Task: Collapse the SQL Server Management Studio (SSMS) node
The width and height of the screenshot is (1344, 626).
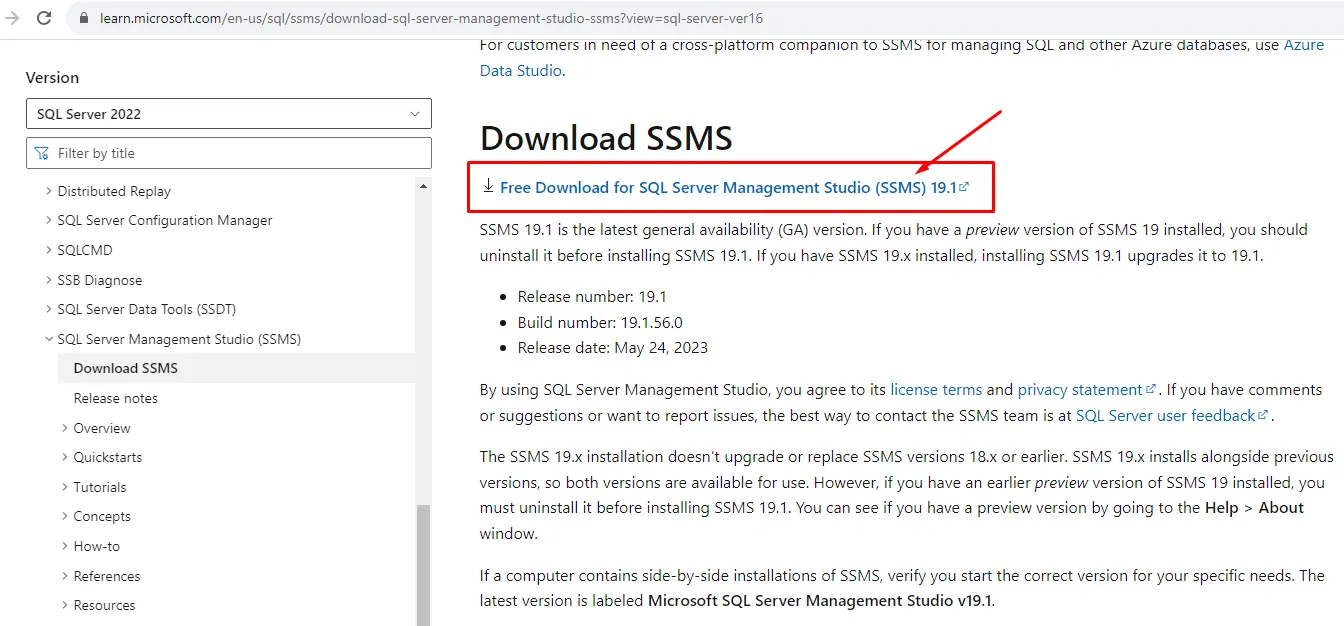Action: click(49, 339)
